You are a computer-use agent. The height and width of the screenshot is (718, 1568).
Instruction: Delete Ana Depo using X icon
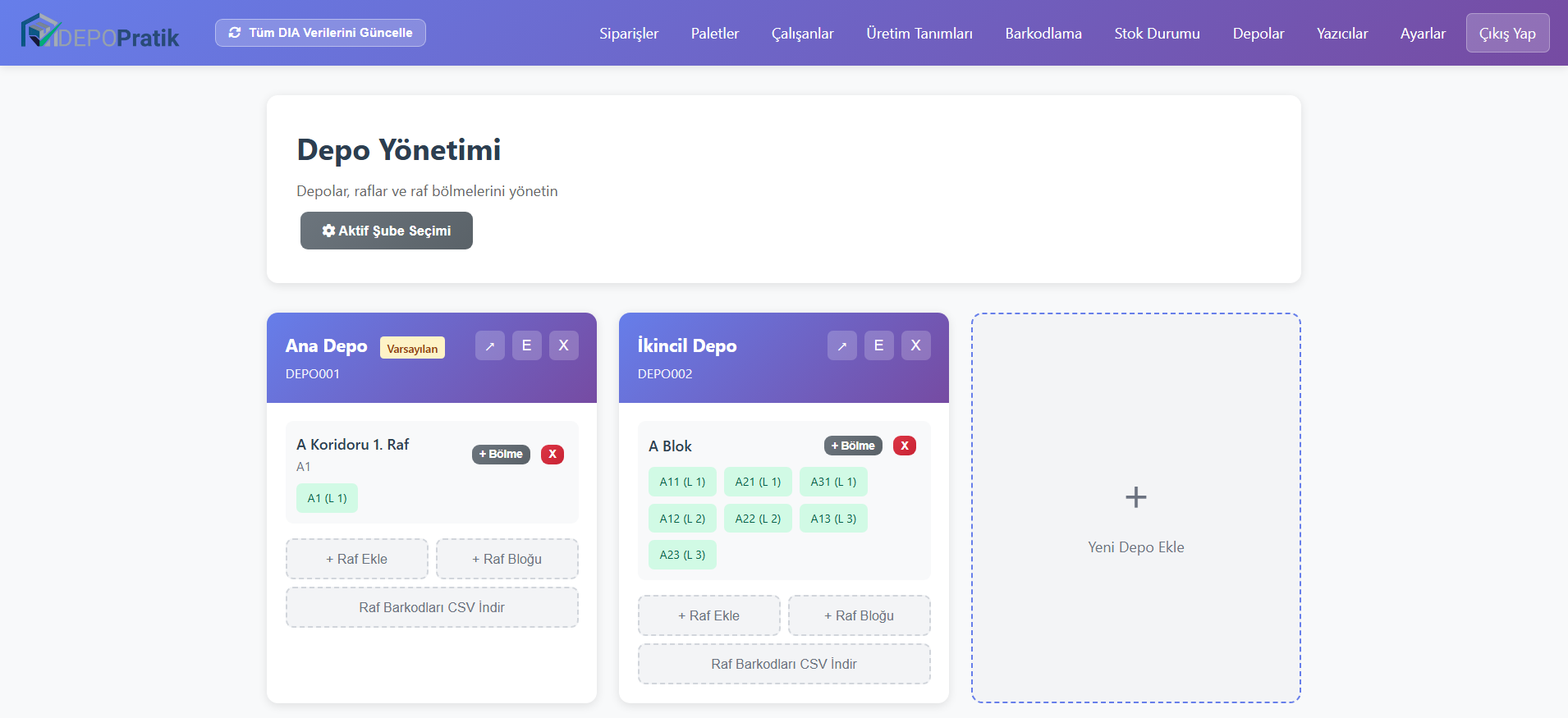point(563,345)
